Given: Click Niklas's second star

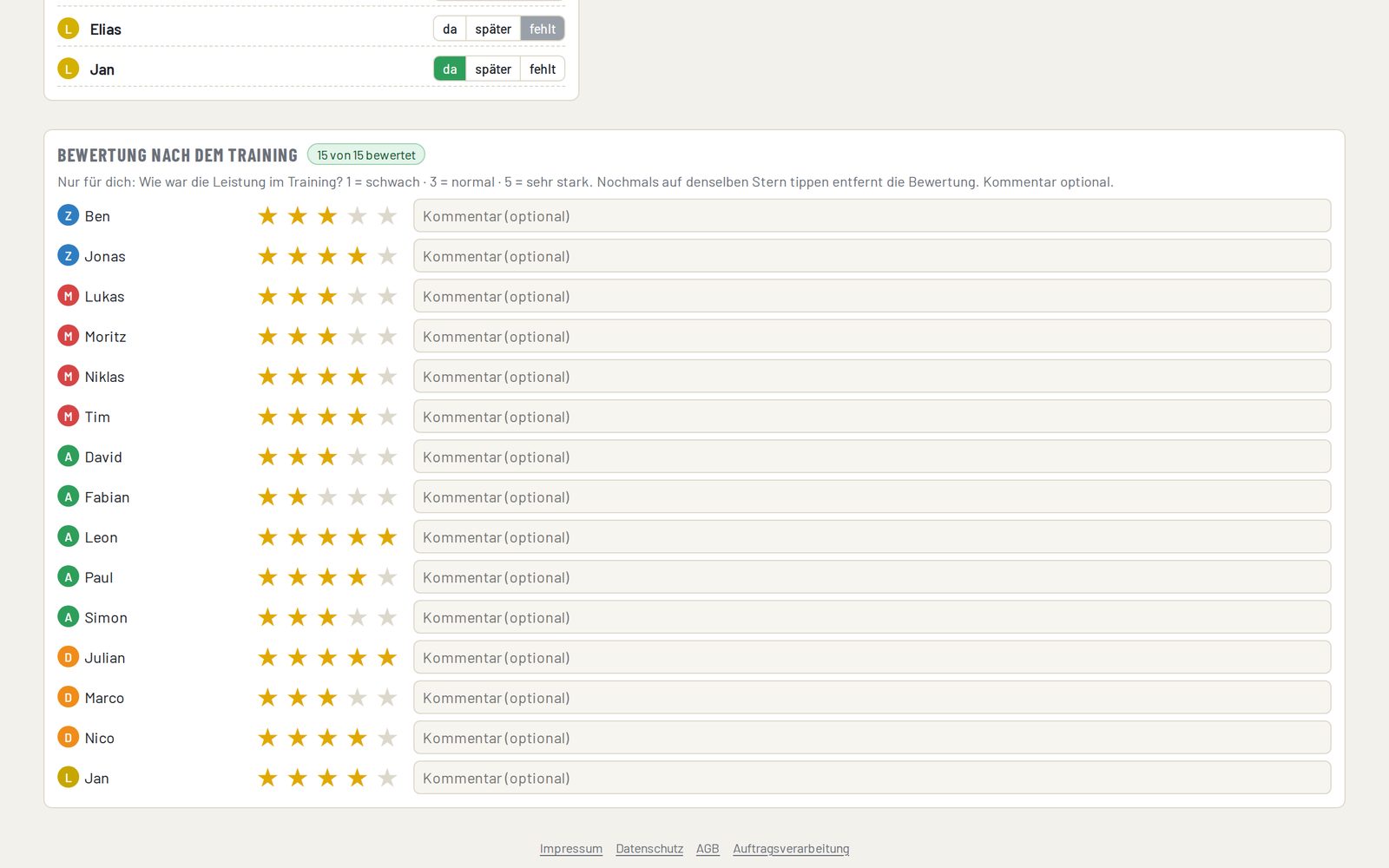Looking at the screenshot, I should point(297,377).
